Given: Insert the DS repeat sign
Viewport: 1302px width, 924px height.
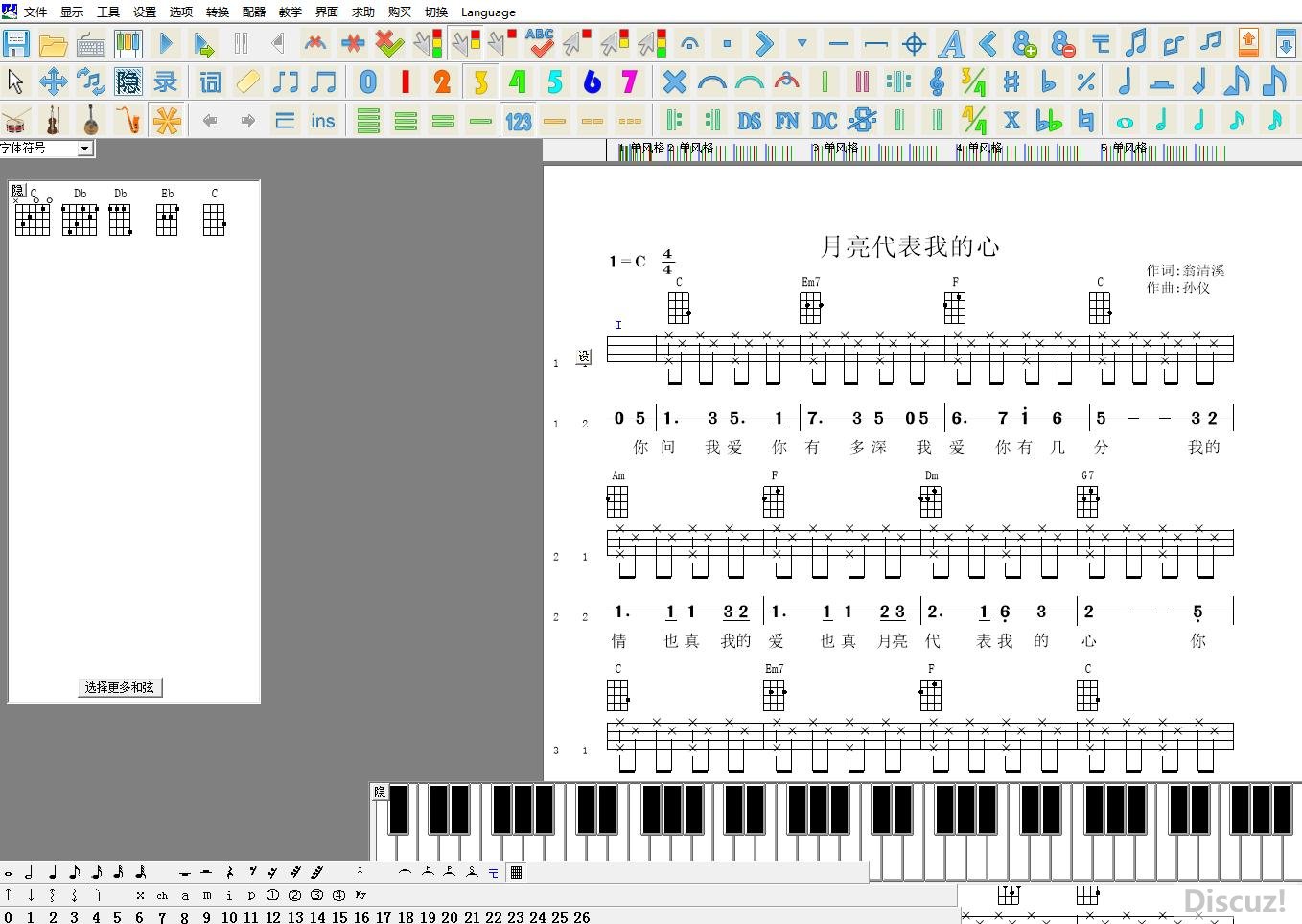Looking at the screenshot, I should tap(749, 120).
